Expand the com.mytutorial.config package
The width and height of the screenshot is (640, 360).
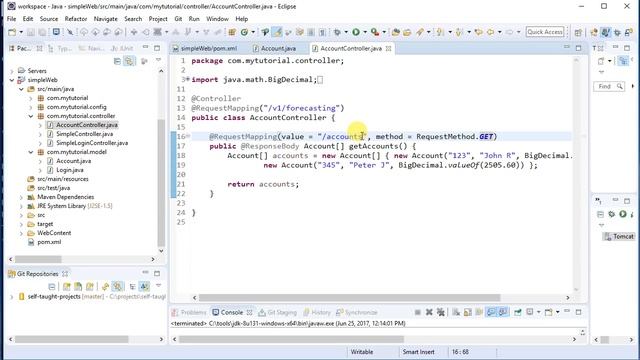click(x=31, y=107)
